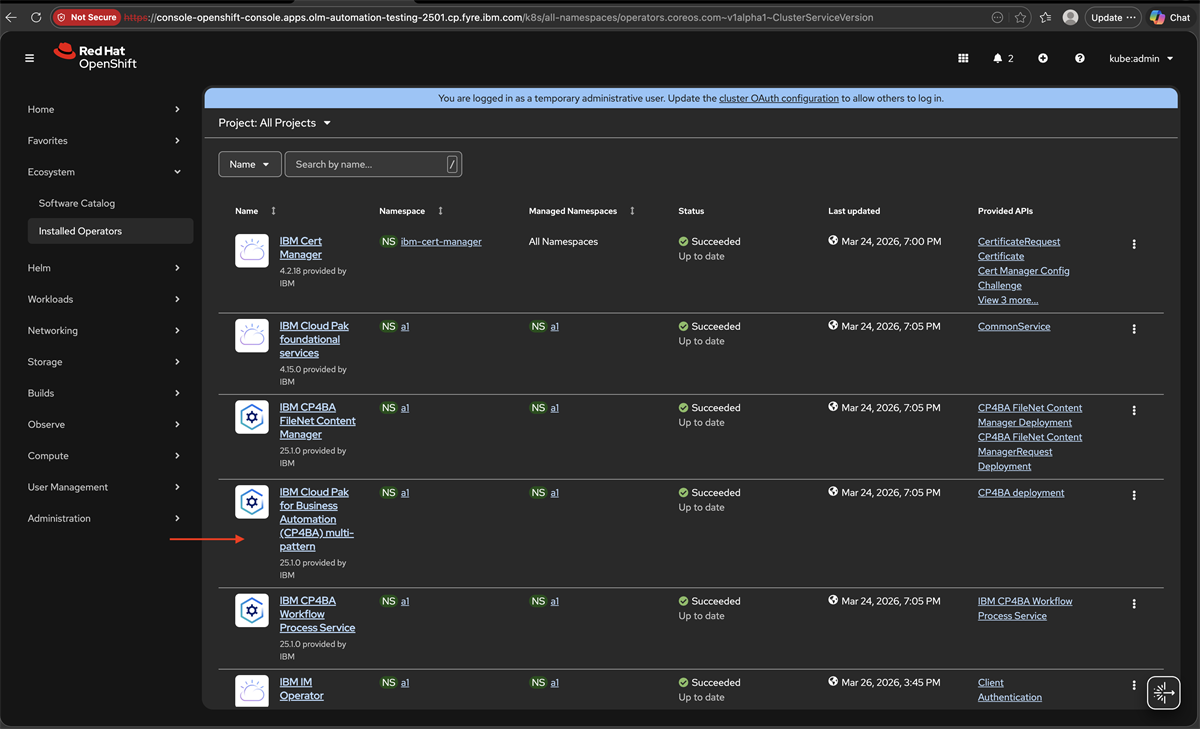1200x729 pixels.
Task: Open the Client Authentication API link
Action: coord(1010,690)
